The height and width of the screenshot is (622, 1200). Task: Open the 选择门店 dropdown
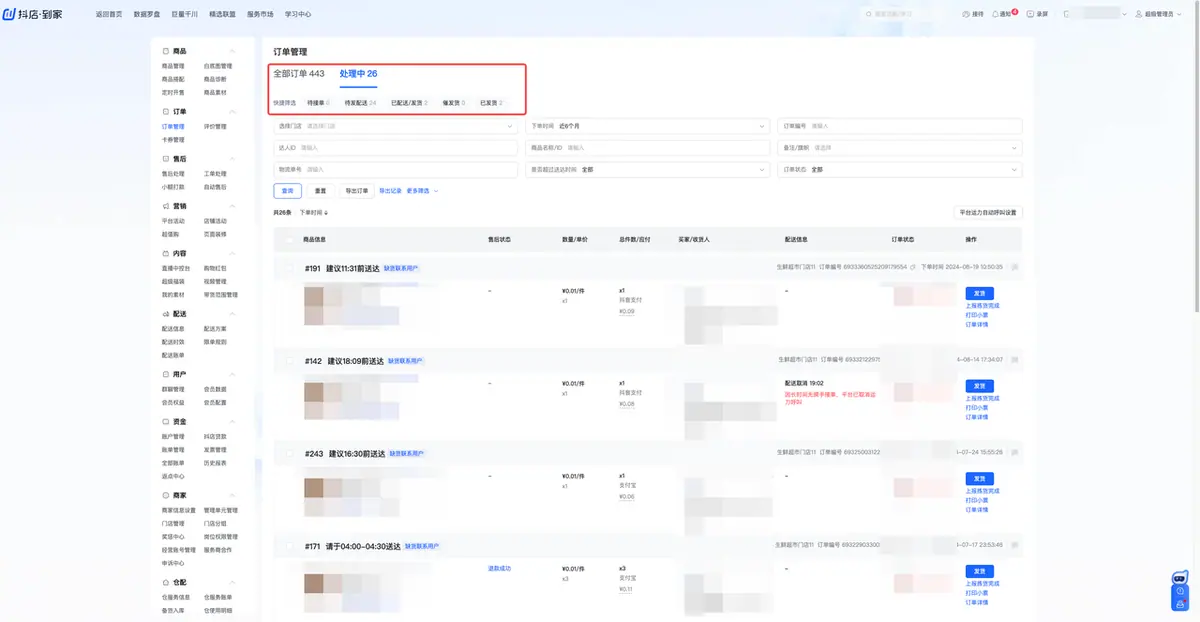pyautogui.click(x=396, y=126)
